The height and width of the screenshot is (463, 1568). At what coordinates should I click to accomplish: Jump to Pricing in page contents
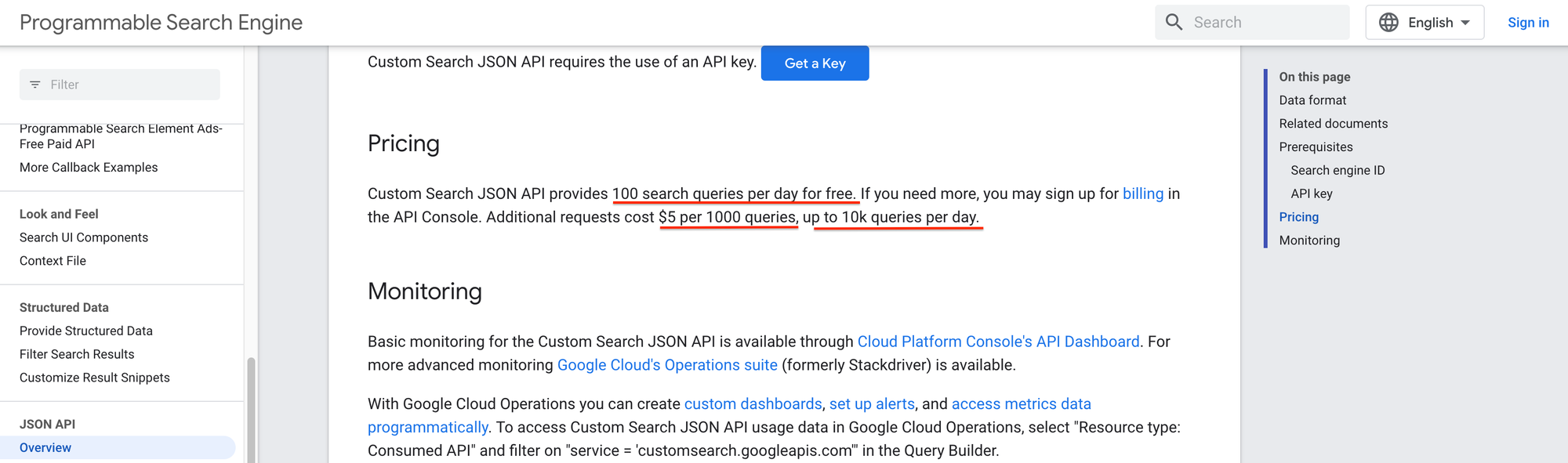tap(1299, 217)
